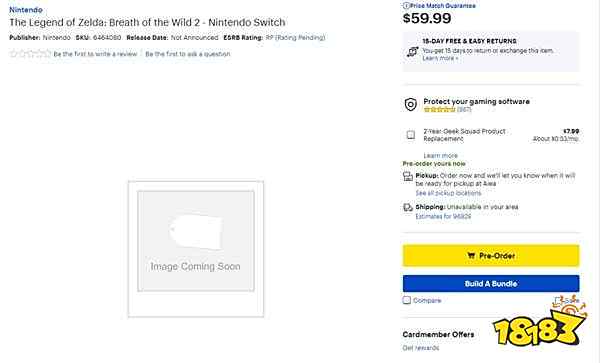Click the Save bookmark icon
The width and height of the screenshot is (600, 363).
(x=558, y=301)
